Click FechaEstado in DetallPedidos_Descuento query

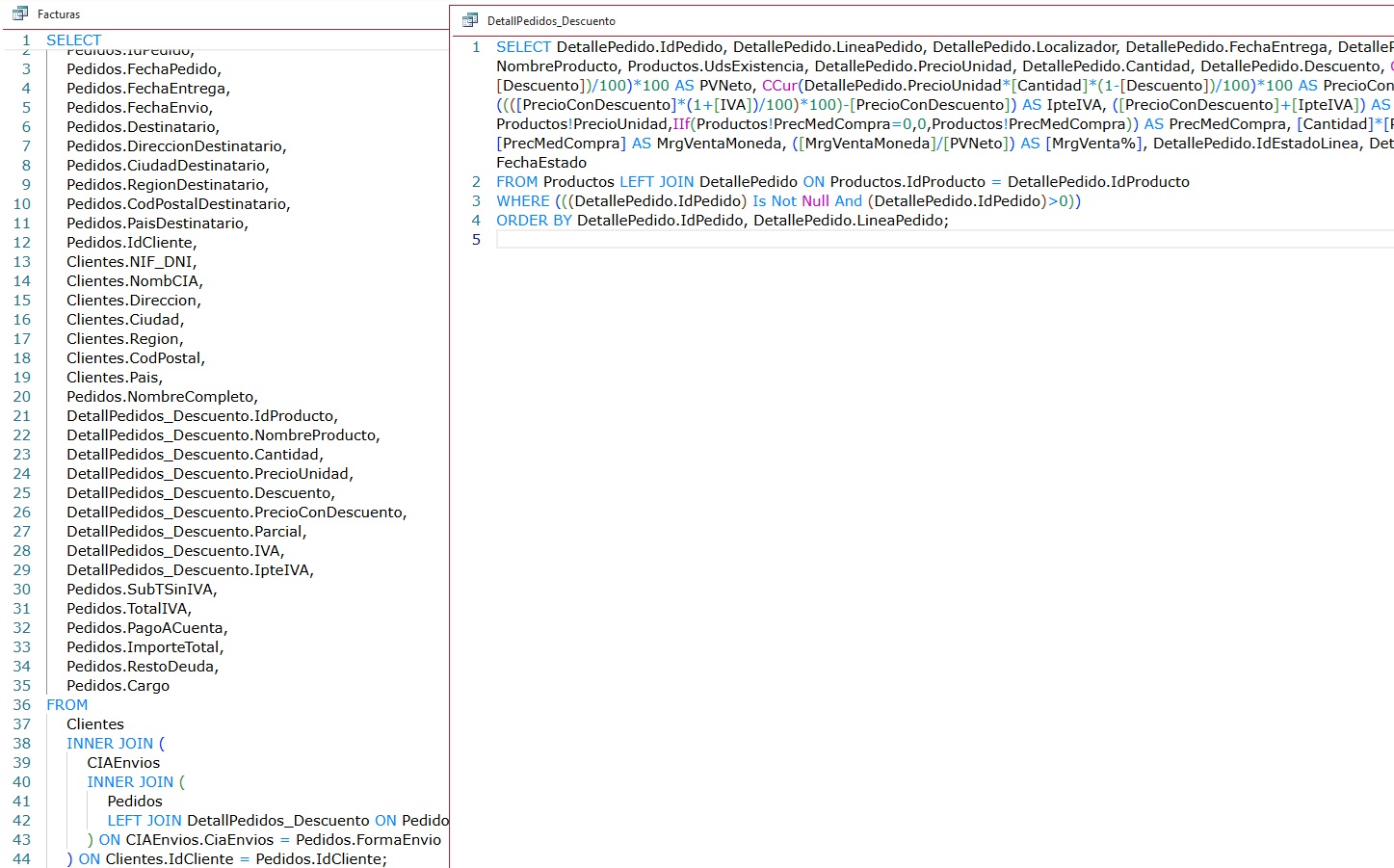(x=541, y=162)
